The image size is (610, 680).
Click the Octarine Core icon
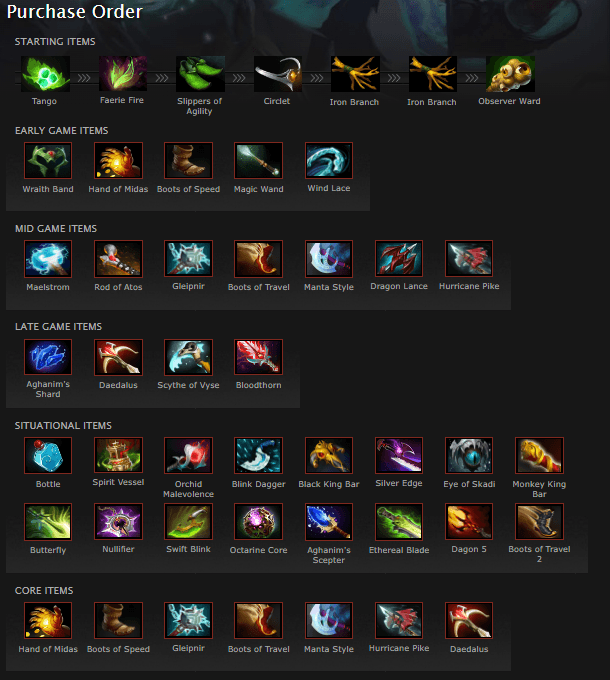click(x=258, y=522)
